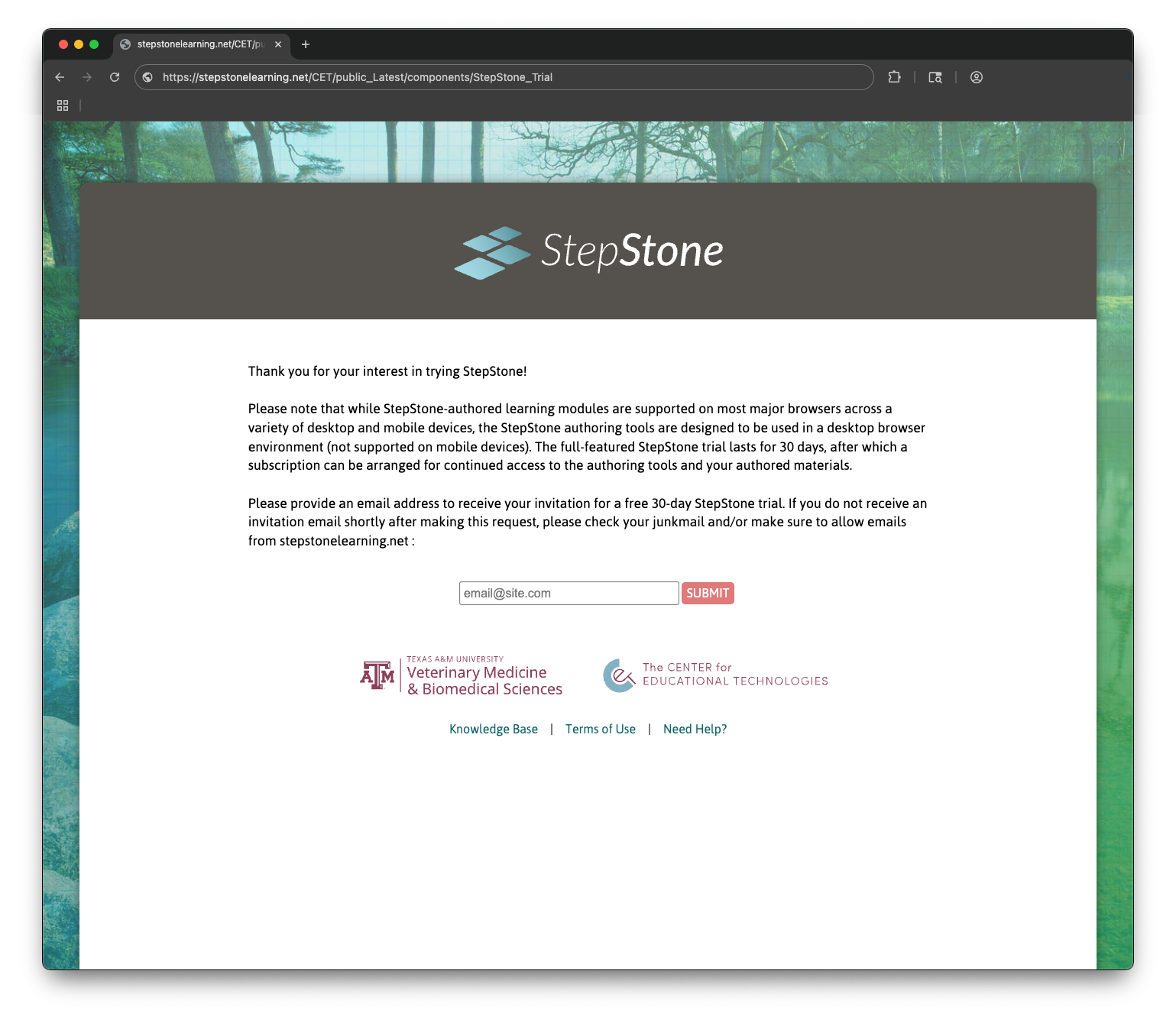This screenshot has width=1176, height=1026.
Task: Click the Center for Educational Technologies logo
Action: [x=716, y=675]
